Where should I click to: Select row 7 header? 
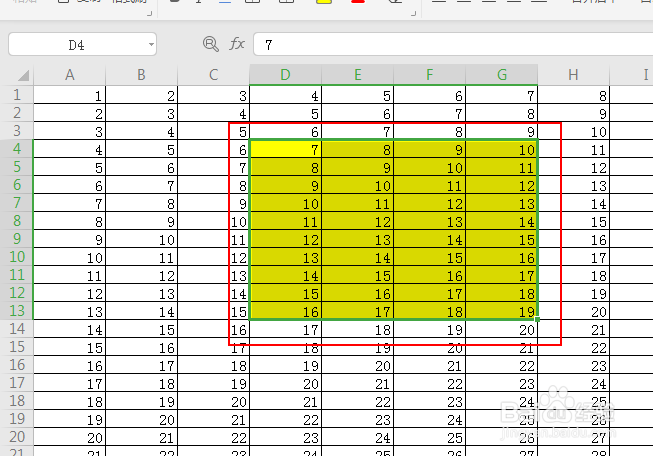17,203
